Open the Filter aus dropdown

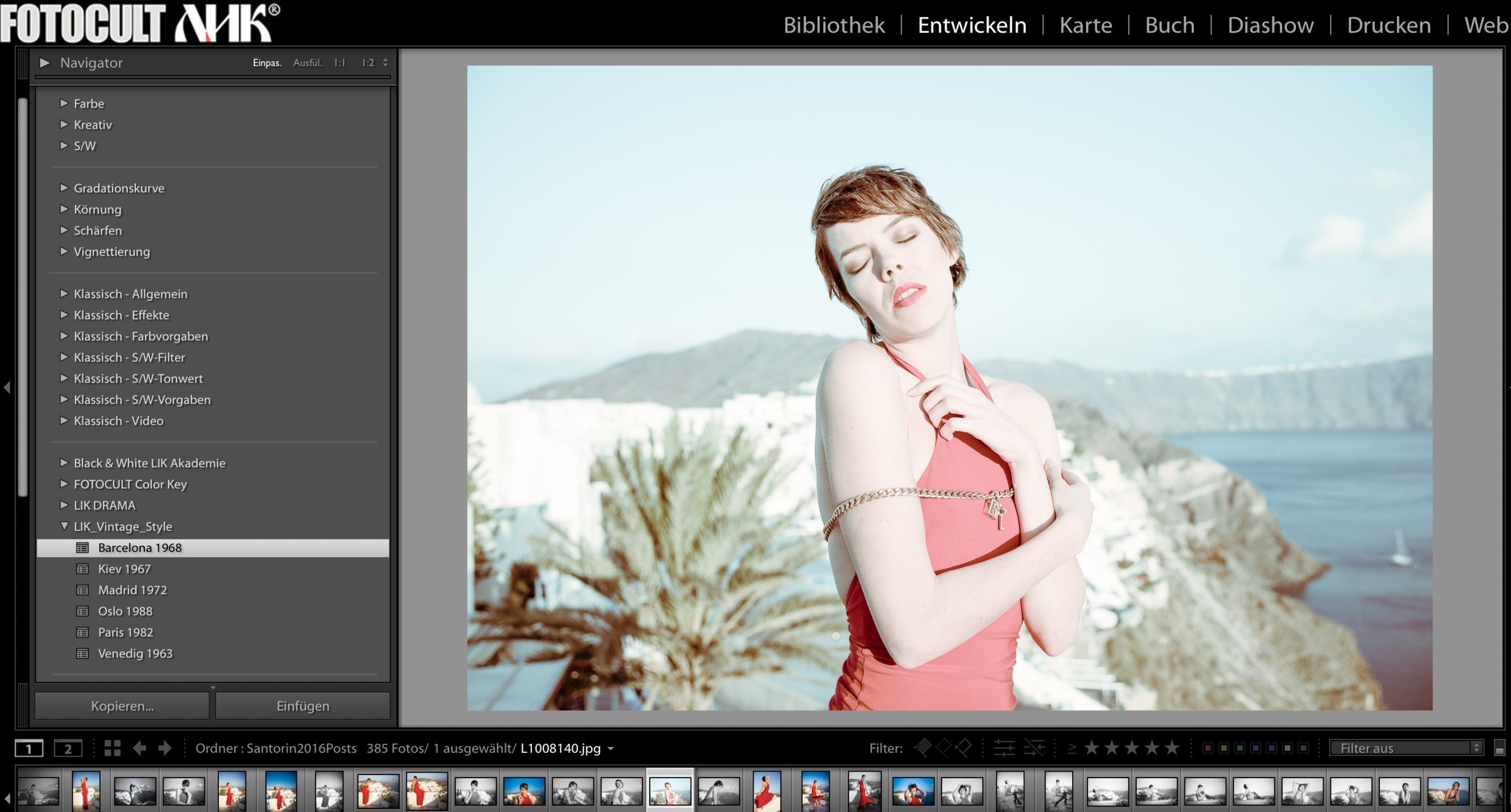point(1406,748)
